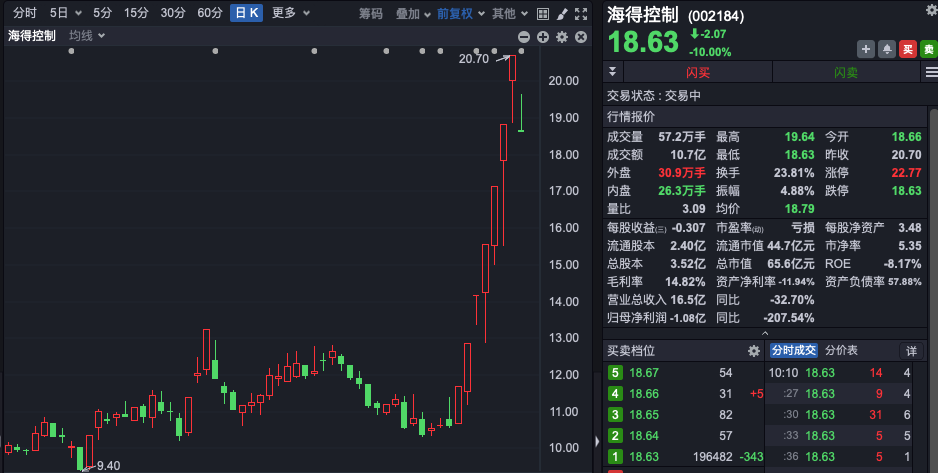Open the 更多 periods dropdown

click(x=290, y=13)
